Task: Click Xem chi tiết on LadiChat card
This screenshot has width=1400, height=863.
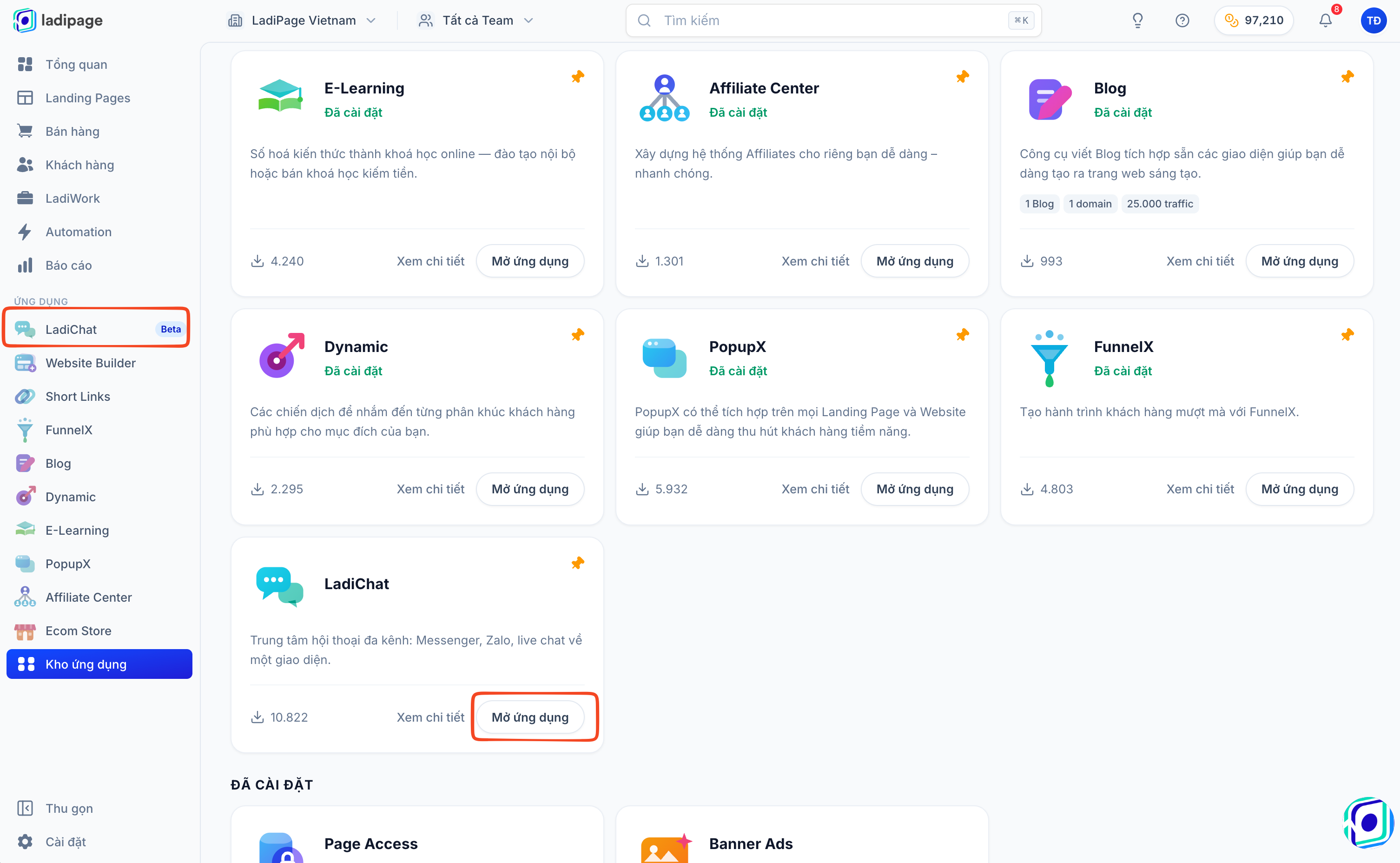Action: (430, 717)
